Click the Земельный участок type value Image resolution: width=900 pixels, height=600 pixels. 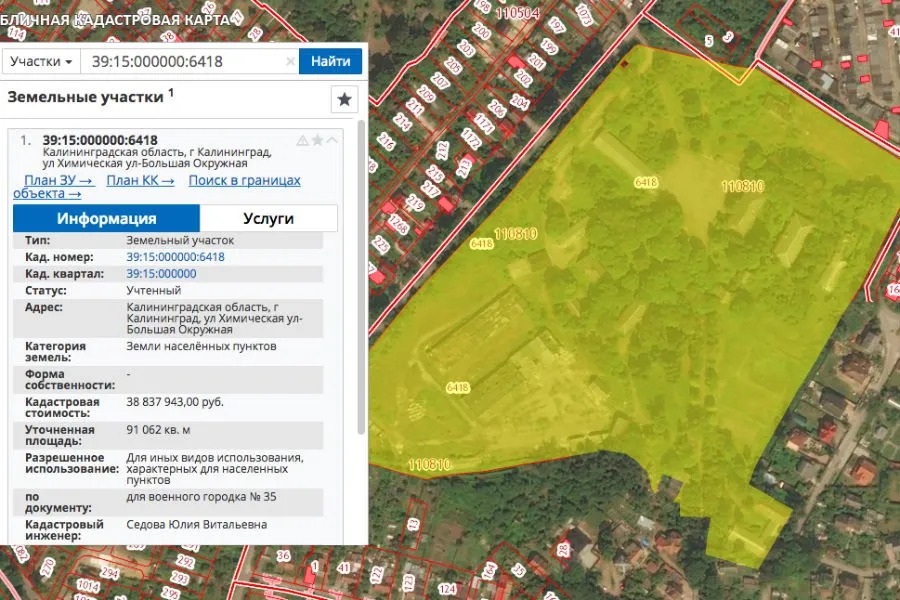[180, 240]
